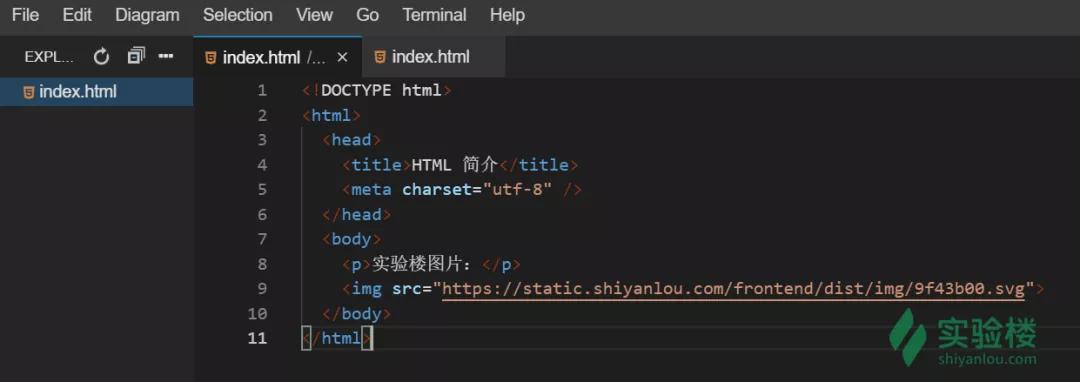
Task: Select index.html in the Explorer tree
Action: click(x=96, y=92)
